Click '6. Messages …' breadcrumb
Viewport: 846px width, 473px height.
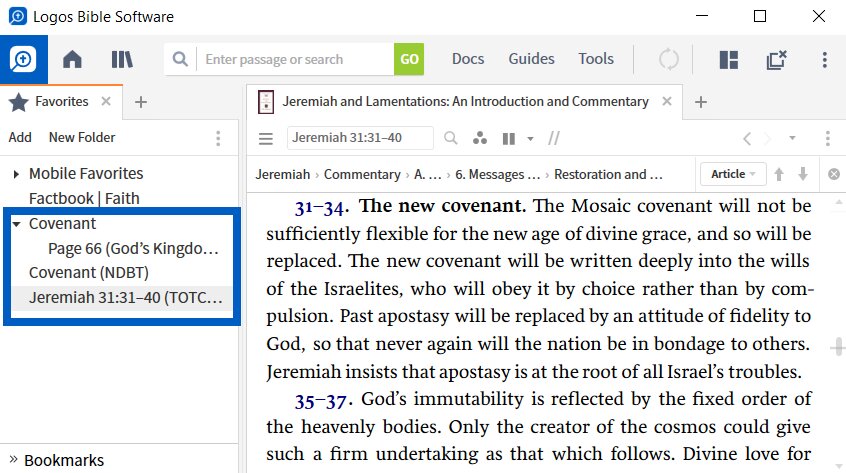tap(497, 175)
